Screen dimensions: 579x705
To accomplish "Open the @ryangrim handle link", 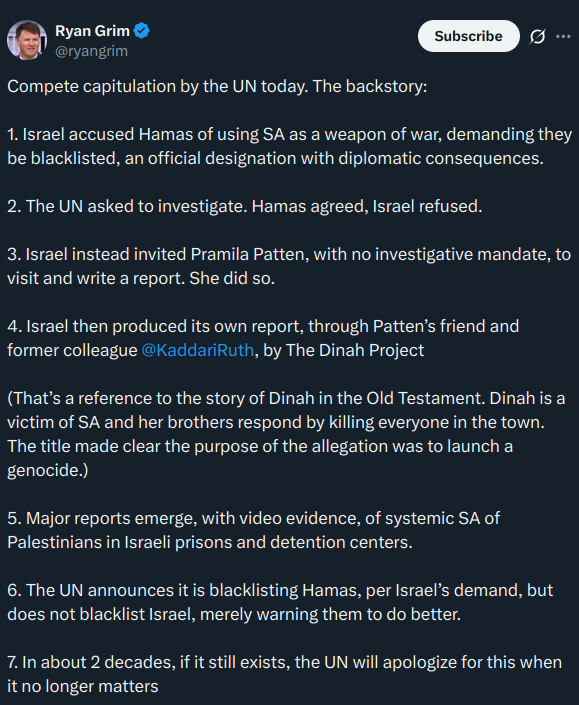I will click(91, 51).
